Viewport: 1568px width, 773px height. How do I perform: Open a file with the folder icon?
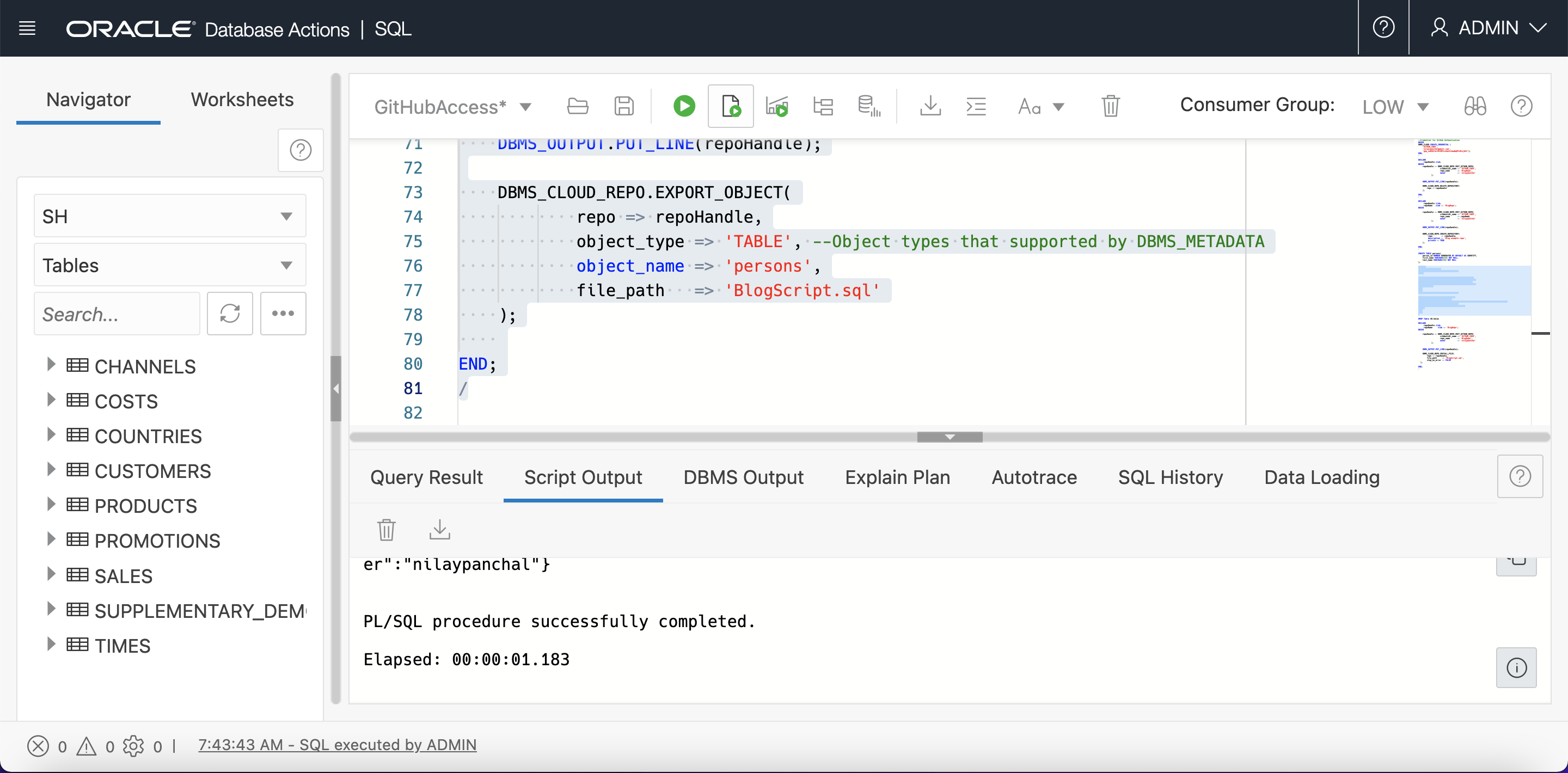(x=577, y=107)
